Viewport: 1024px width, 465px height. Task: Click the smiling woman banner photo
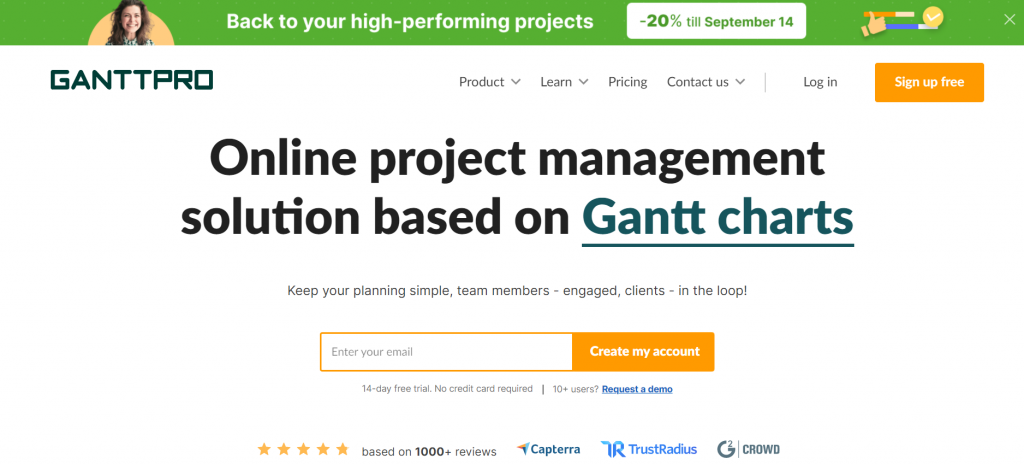coord(131,23)
